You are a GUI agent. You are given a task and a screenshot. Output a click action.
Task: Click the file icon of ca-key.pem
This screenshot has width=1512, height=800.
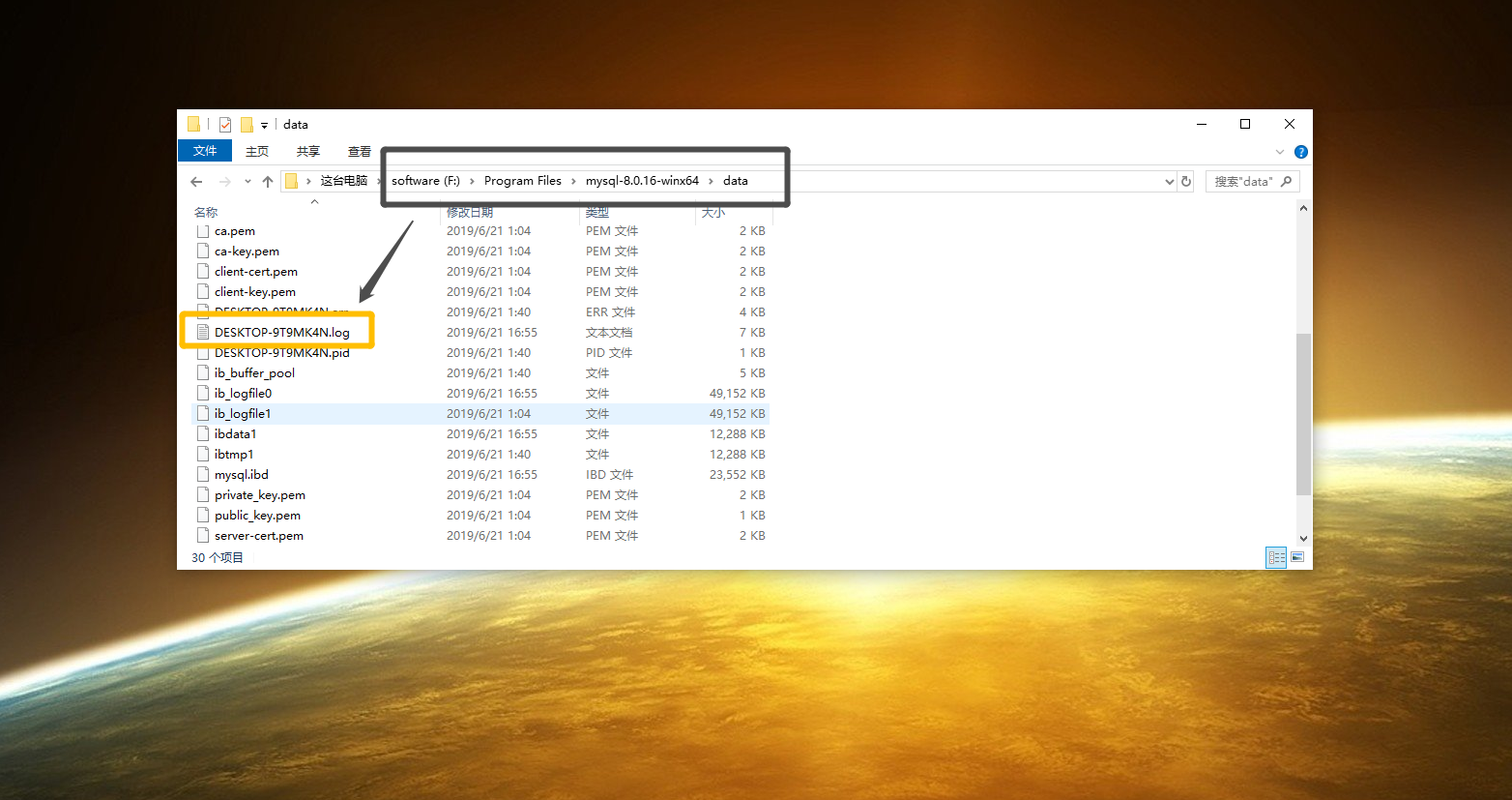(x=203, y=251)
